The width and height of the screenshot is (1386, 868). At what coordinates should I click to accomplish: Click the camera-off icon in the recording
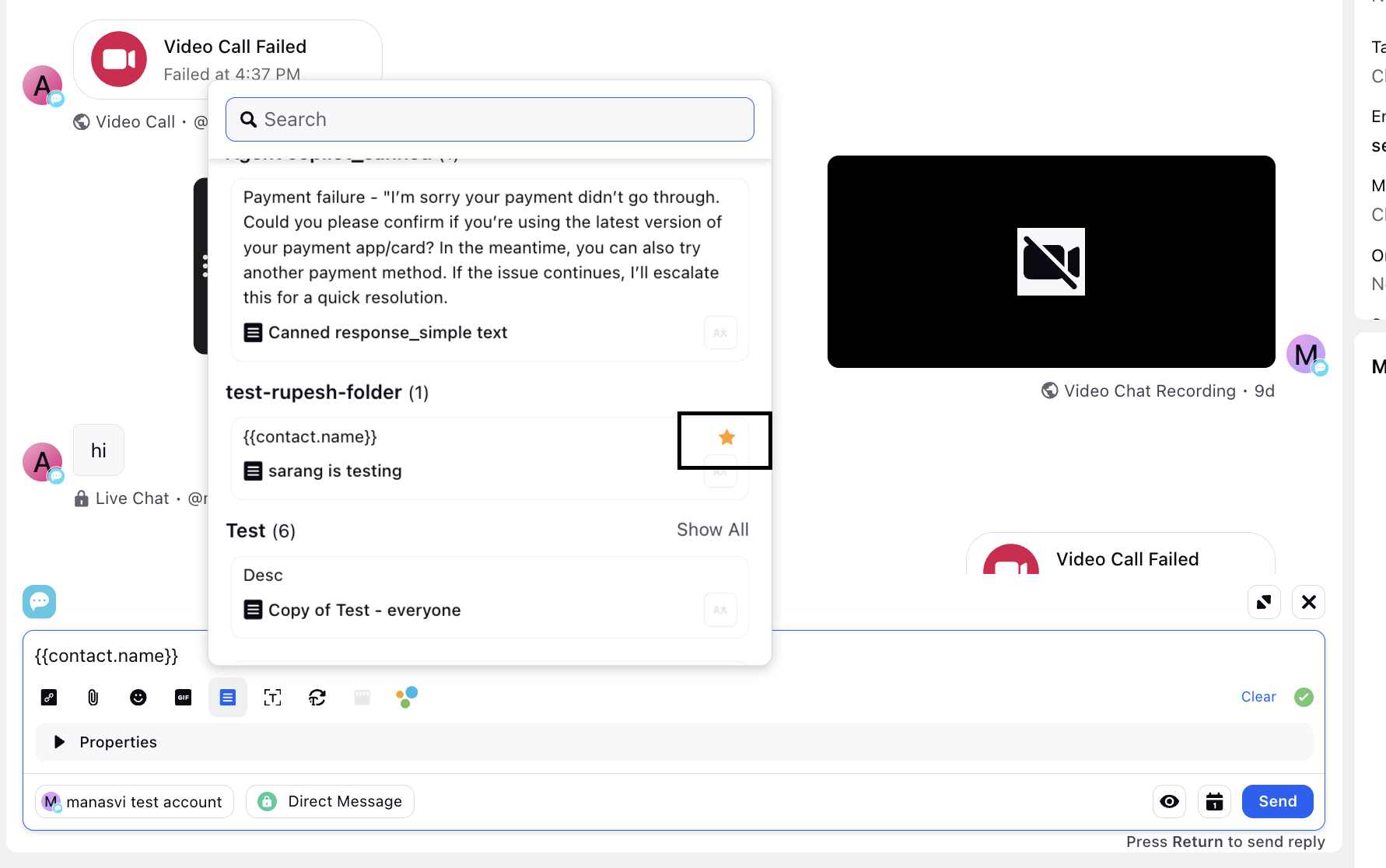[1051, 261]
